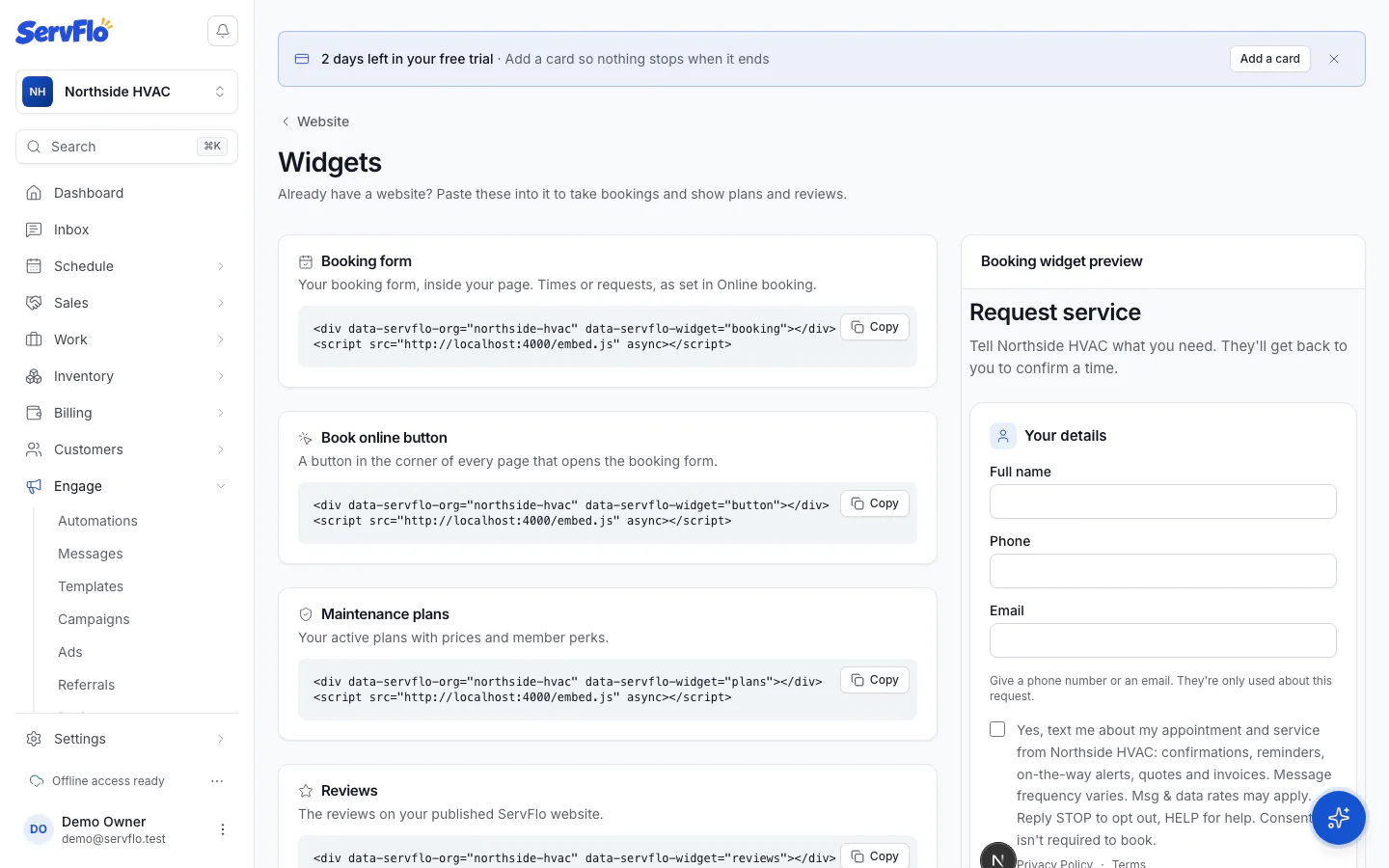Click the Billing wallet icon
The height and width of the screenshot is (868, 1389).
[x=34, y=413]
